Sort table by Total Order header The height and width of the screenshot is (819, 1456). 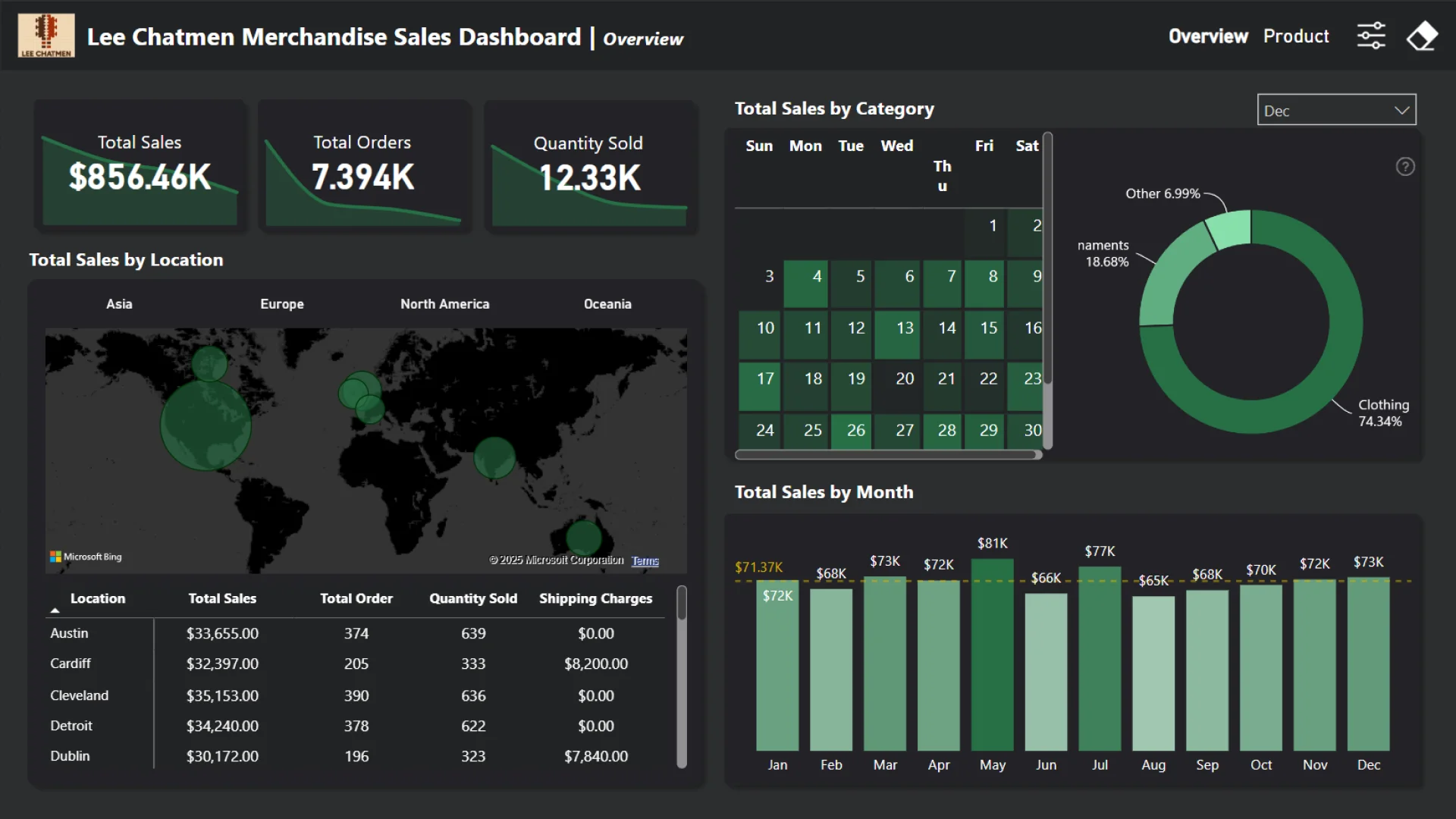(356, 598)
